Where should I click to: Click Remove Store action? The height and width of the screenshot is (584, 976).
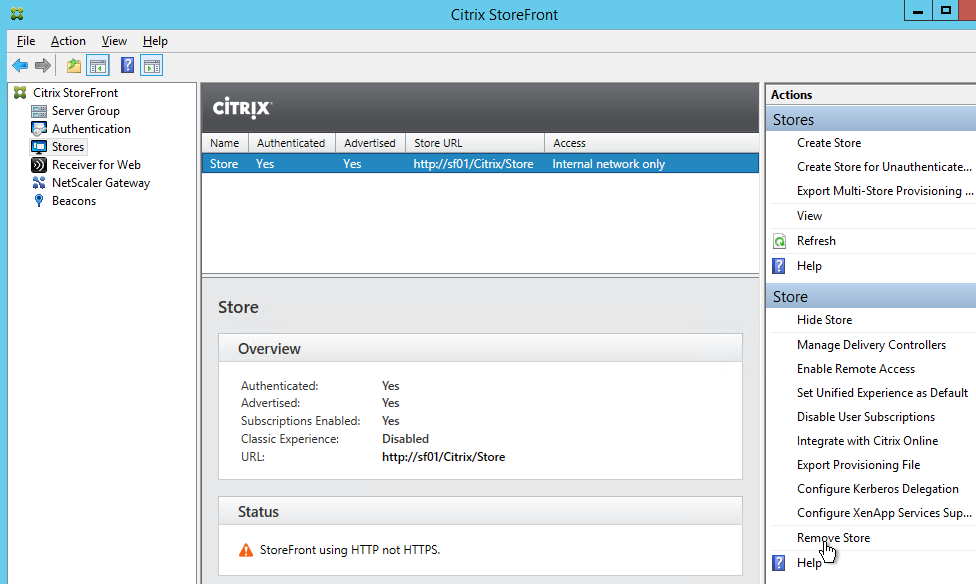point(833,538)
